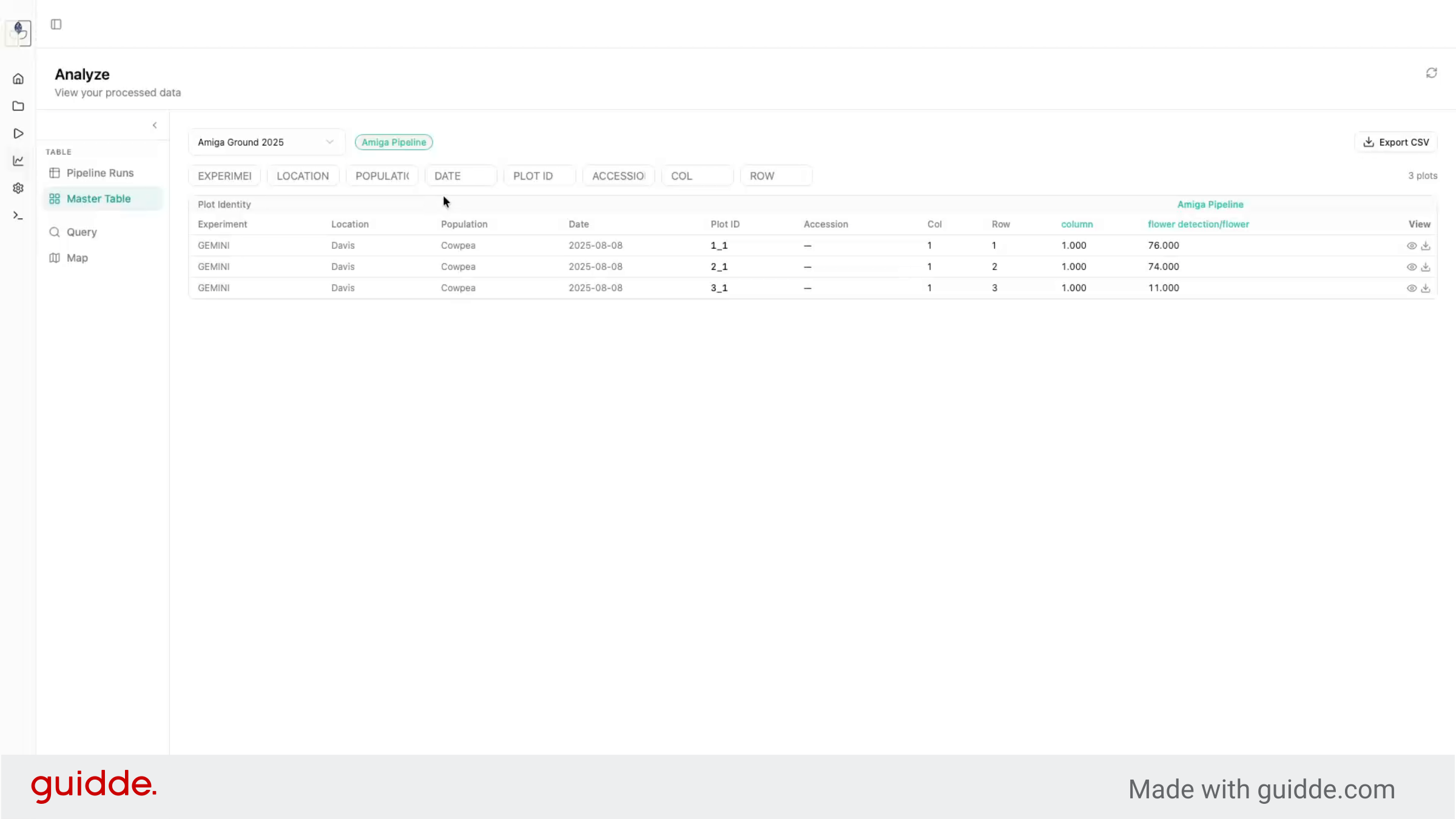This screenshot has width=1456, height=819.
Task: Click the Col column header
Action: 934,224
